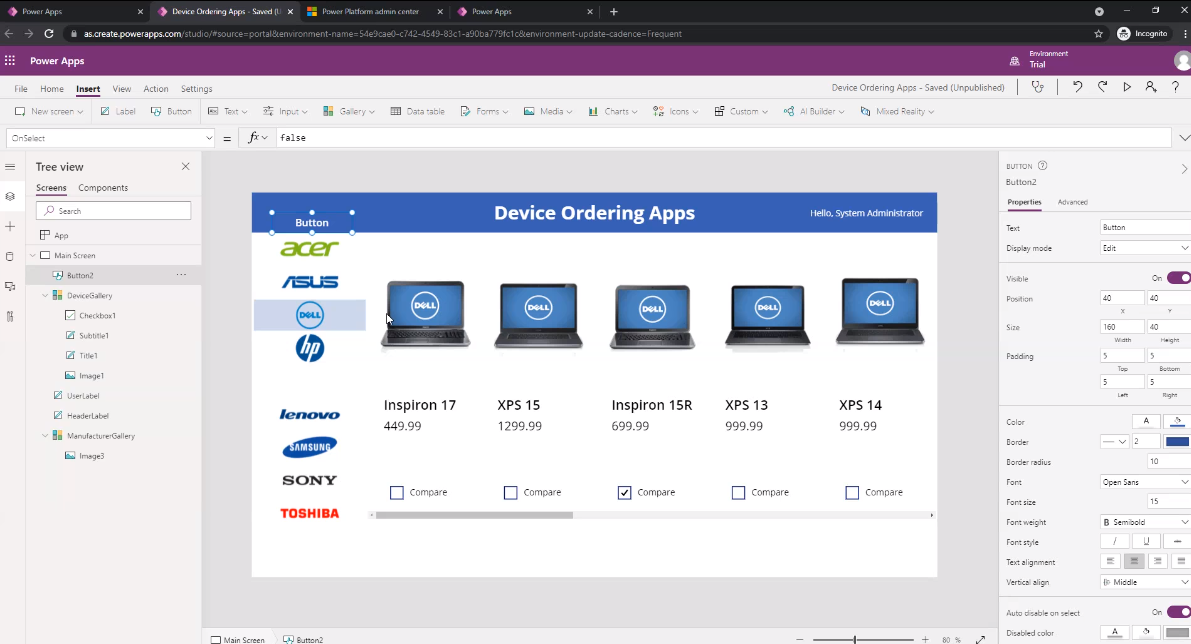This screenshot has height=644, width=1191.
Task: Click the Button help question icon in properties
Action: (1042, 166)
